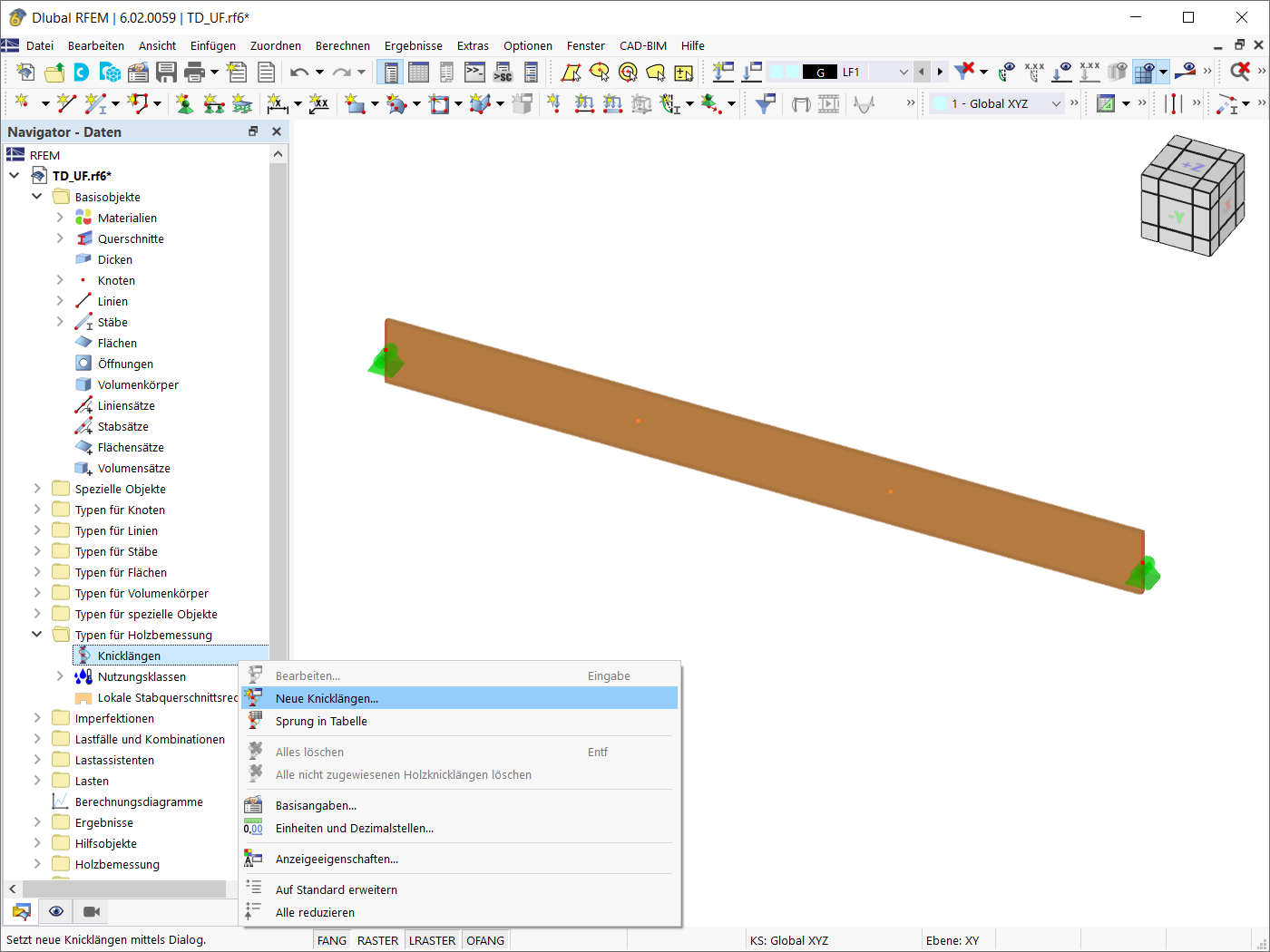Add a new dimension line
This screenshot has height=952, width=1270.
[x=278, y=103]
